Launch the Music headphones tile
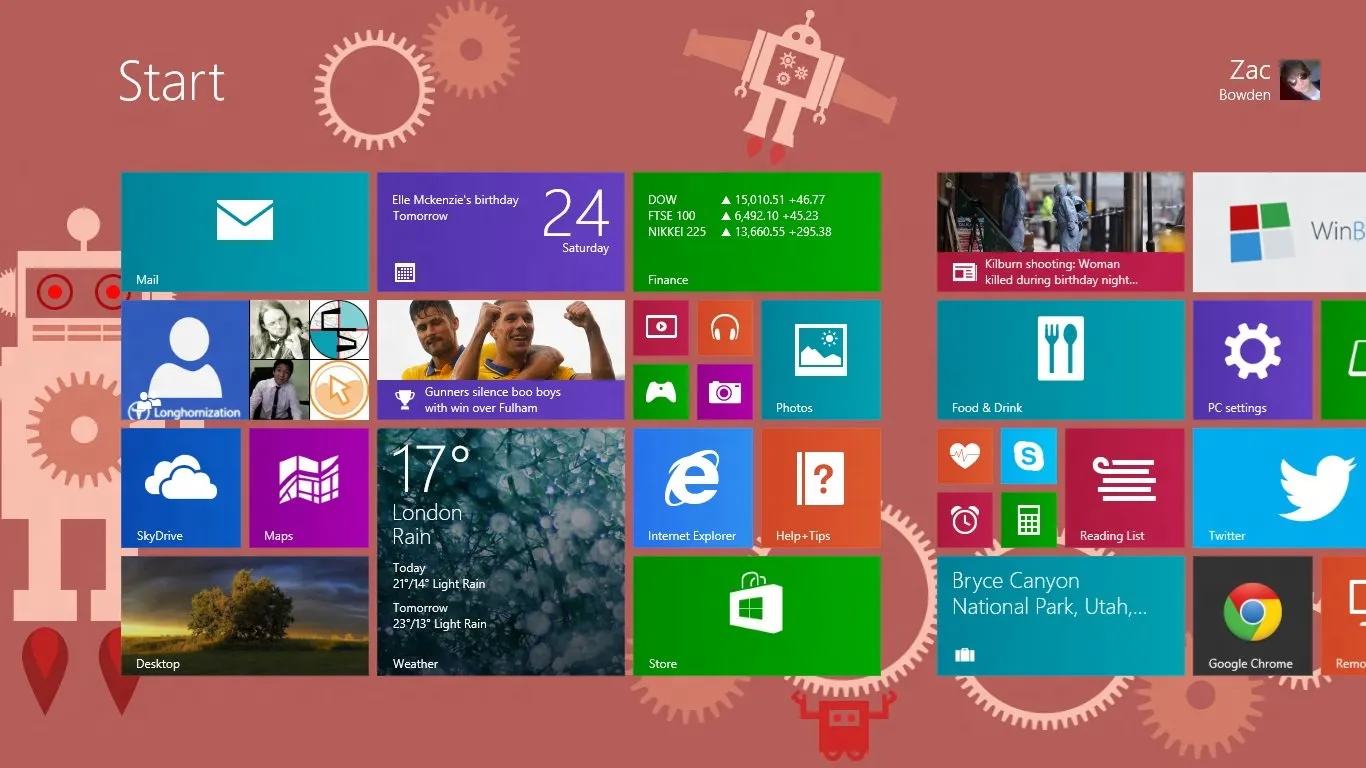 [725, 328]
